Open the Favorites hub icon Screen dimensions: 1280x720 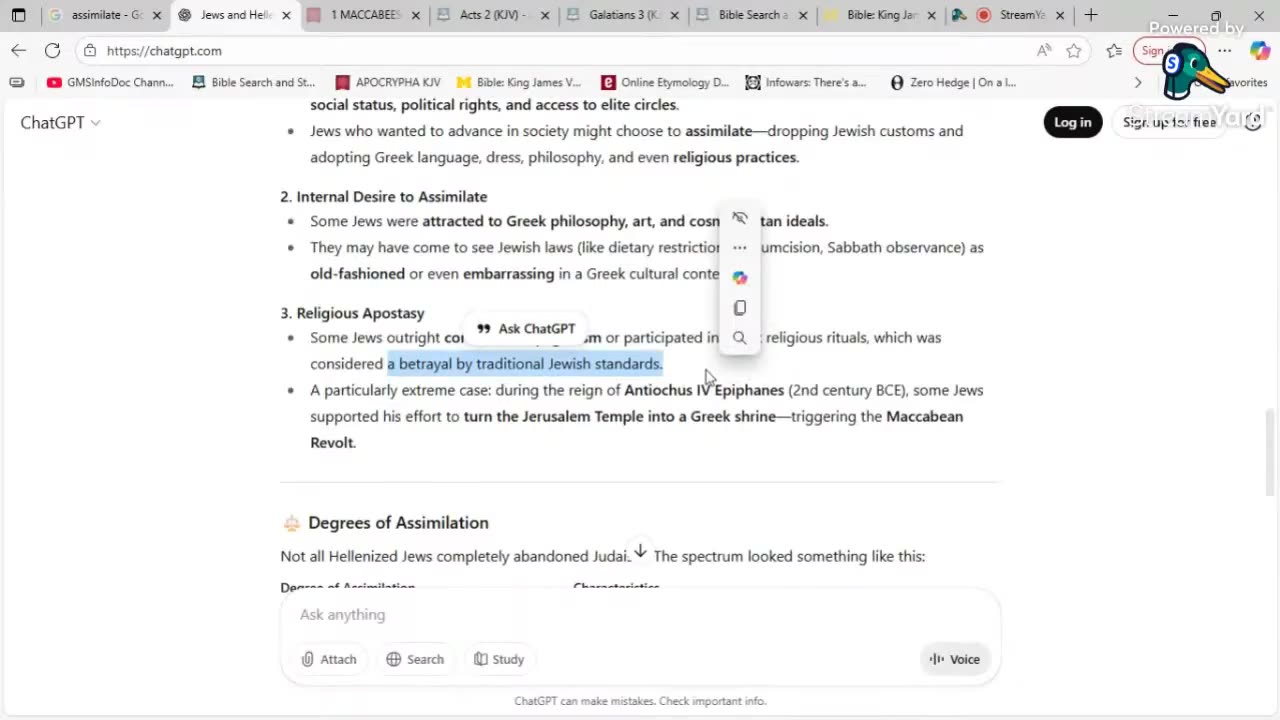point(1114,51)
